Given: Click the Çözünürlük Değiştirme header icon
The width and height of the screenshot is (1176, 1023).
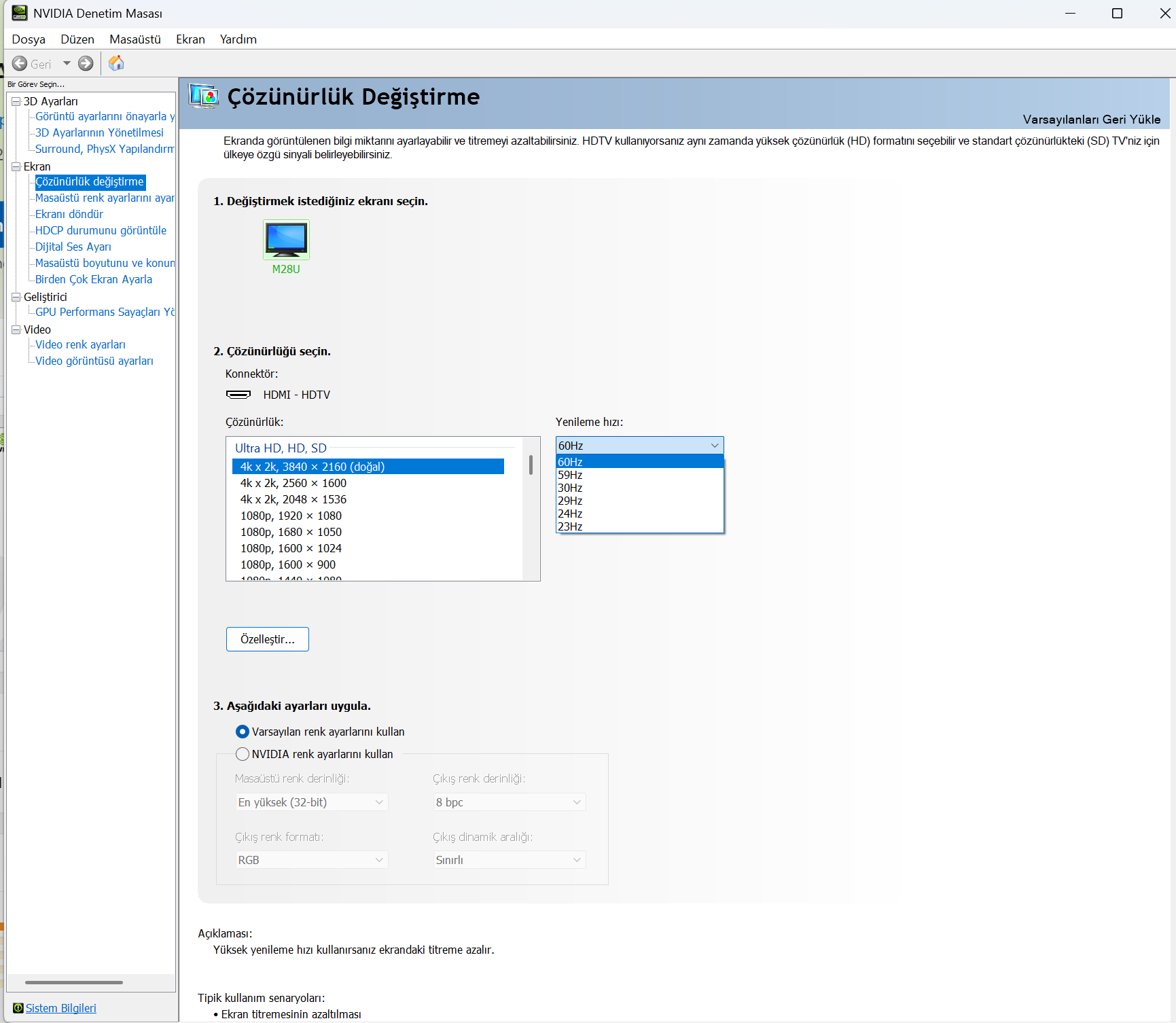Looking at the screenshot, I should (x=204, y=96).
